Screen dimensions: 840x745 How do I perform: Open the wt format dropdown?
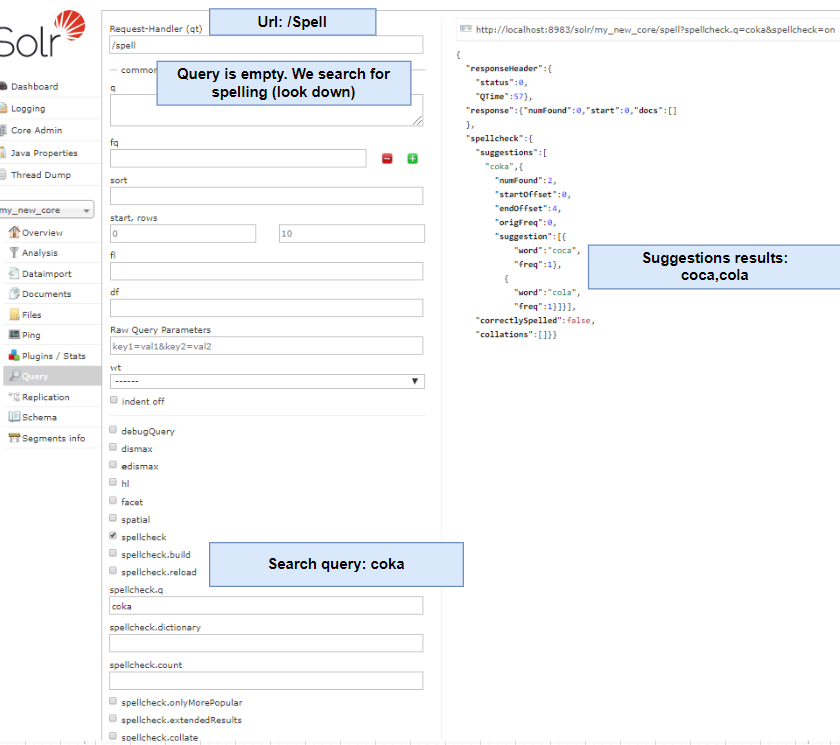267,381
